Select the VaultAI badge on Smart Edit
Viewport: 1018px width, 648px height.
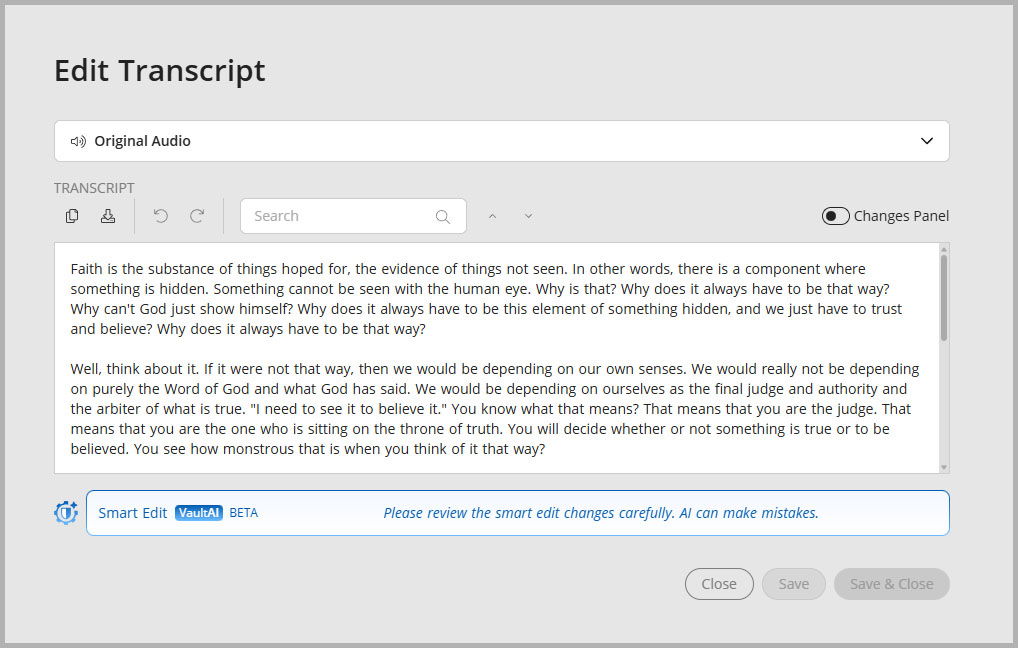click(198, 512)
